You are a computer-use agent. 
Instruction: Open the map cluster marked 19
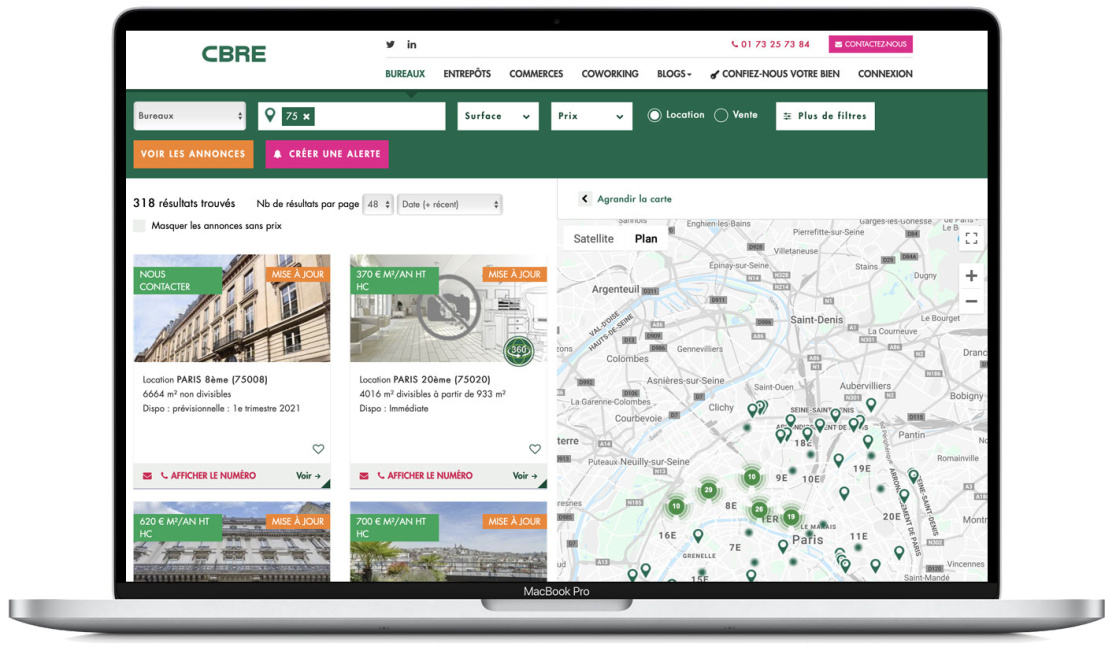tap(791, 517)
